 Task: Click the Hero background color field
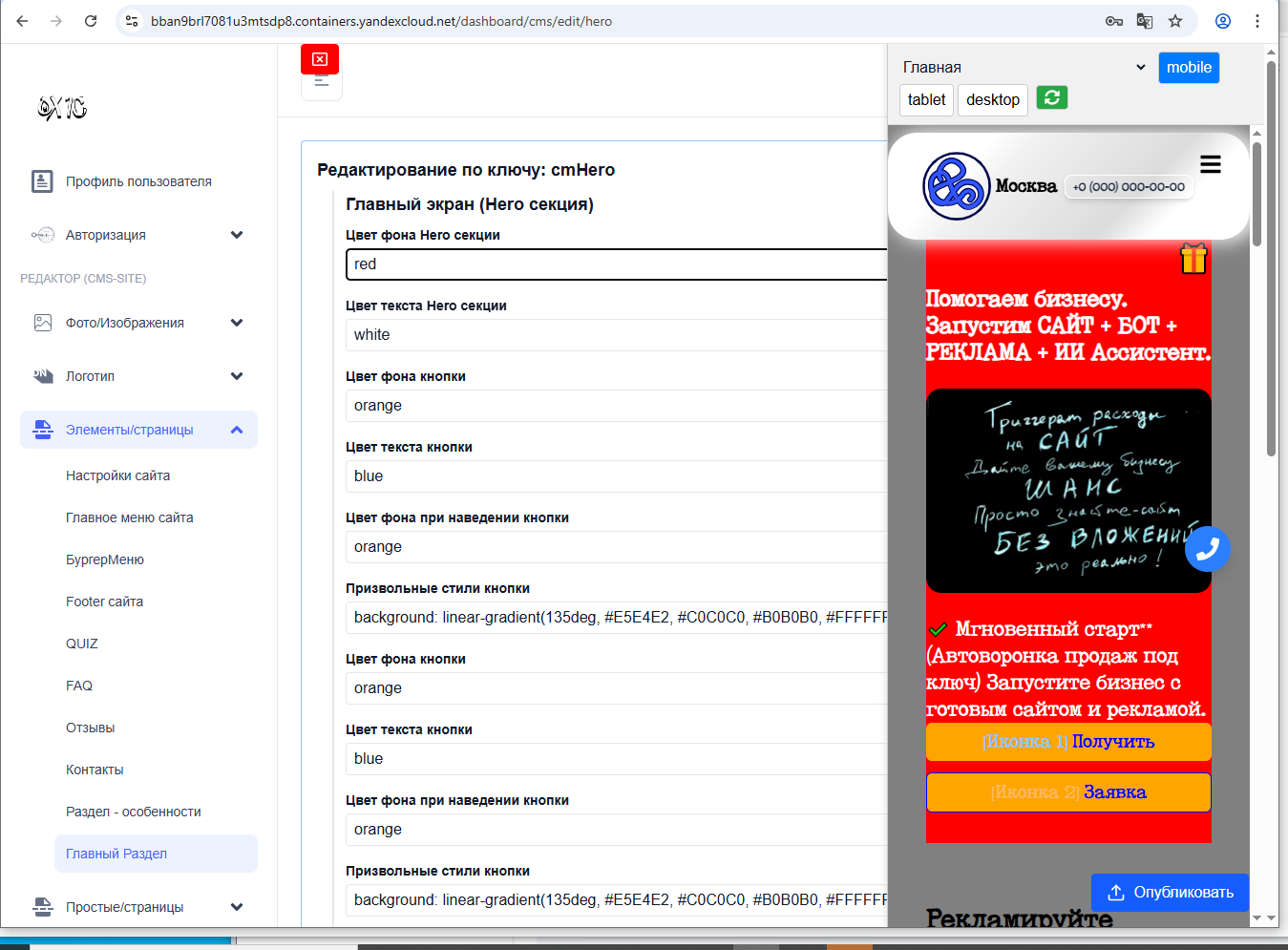[x=616, y=264]
